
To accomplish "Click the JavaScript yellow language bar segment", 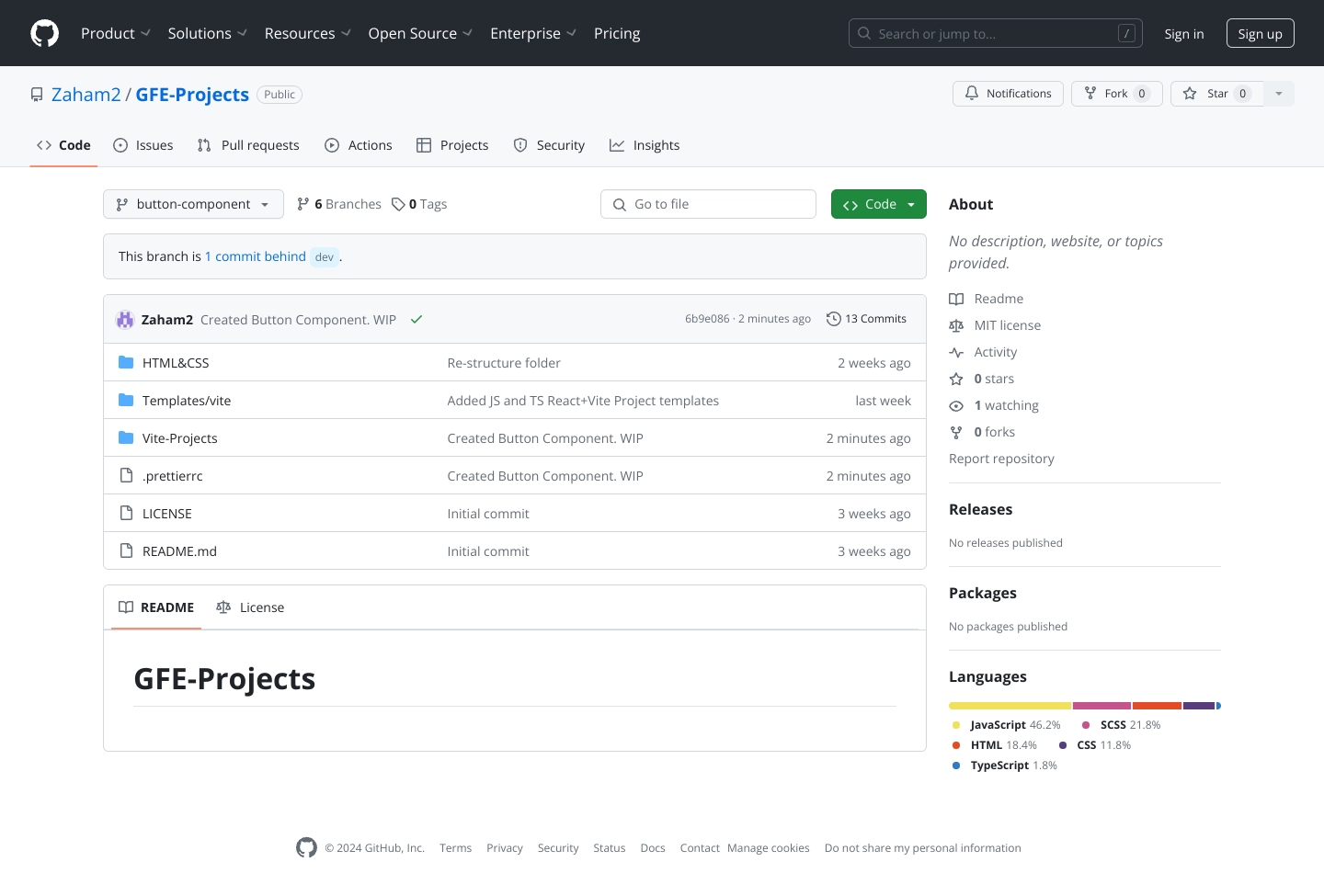I will (1010, 706).
